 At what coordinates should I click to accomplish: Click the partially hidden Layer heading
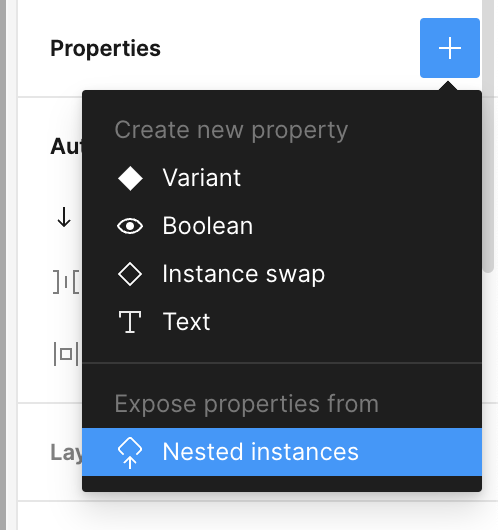[66, 453]
